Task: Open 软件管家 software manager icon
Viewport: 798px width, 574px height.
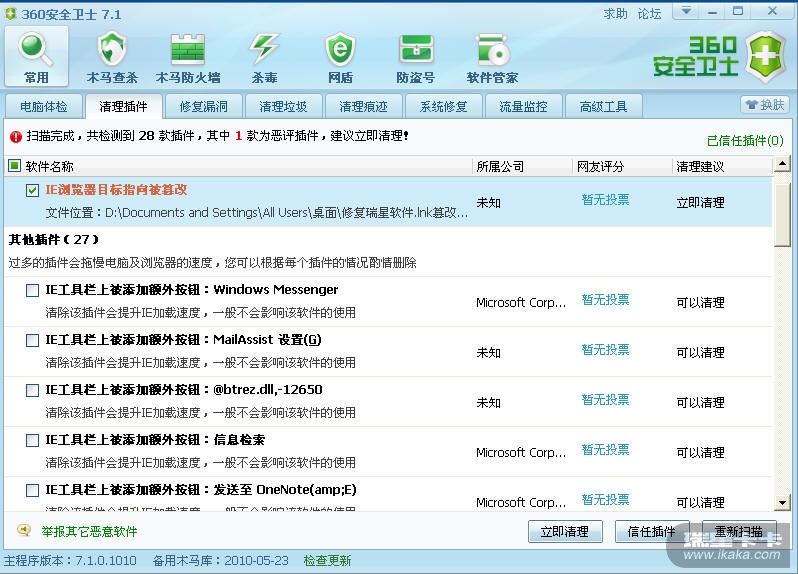Action: pyautogui.click(x=492, y=56)
